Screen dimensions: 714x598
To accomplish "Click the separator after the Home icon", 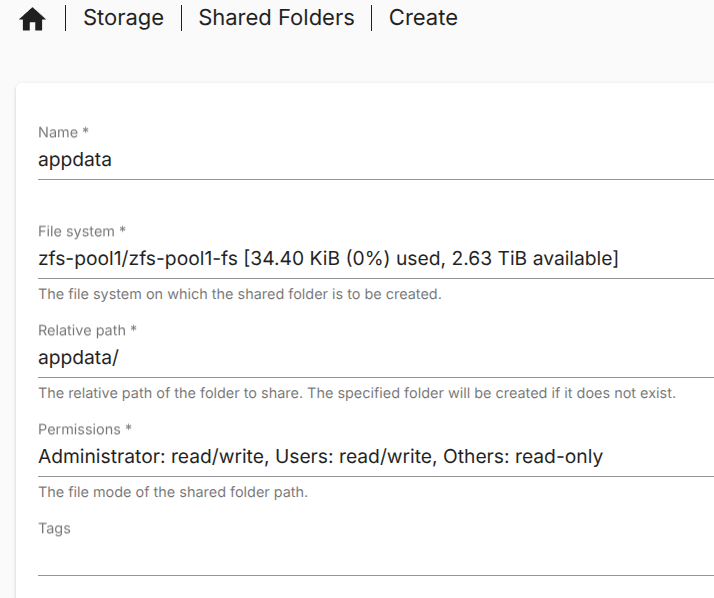I will click(x=65, y=18).
